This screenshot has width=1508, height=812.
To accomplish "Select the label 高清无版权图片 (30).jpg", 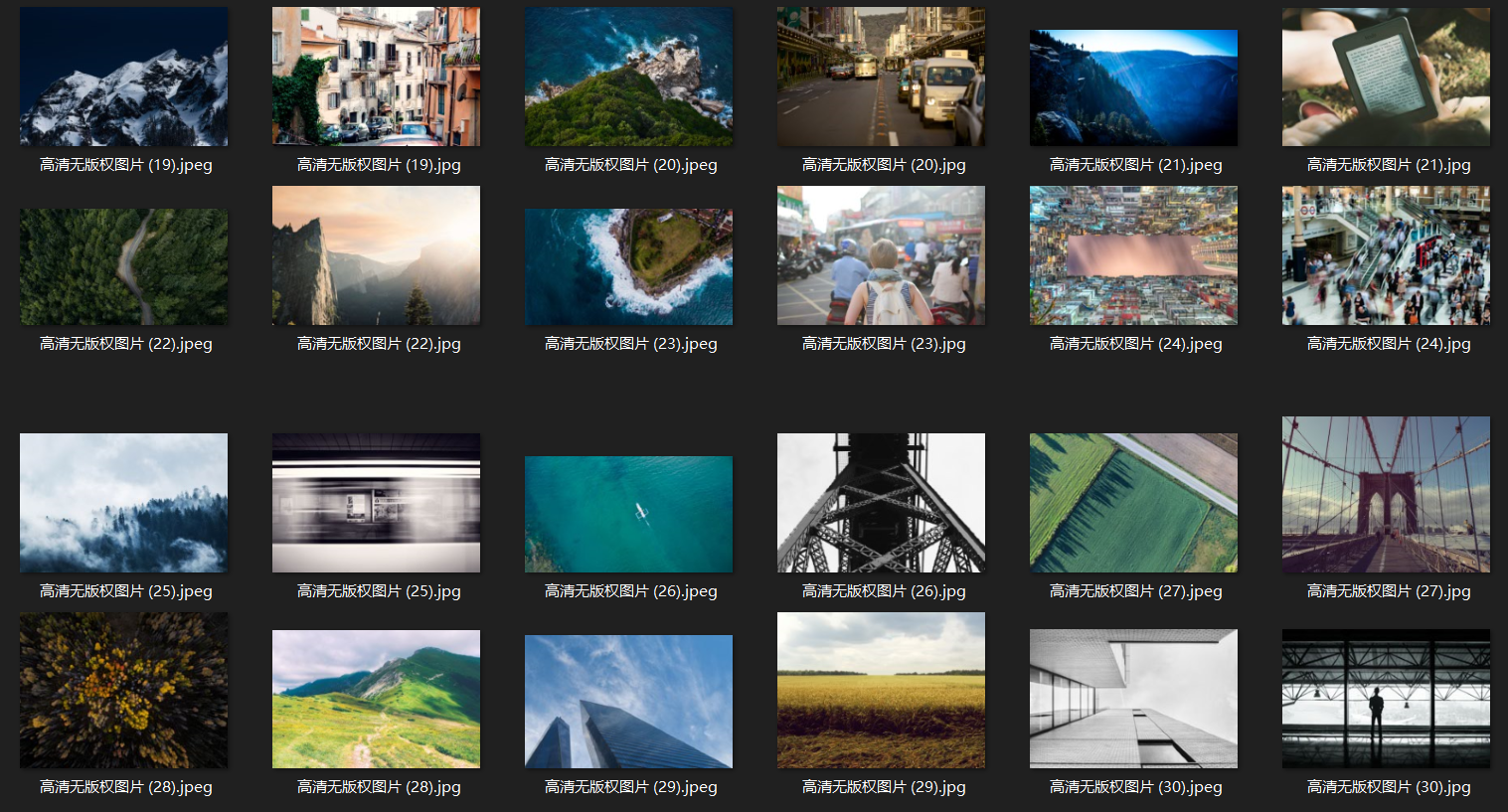I will tap(1389, 787).
